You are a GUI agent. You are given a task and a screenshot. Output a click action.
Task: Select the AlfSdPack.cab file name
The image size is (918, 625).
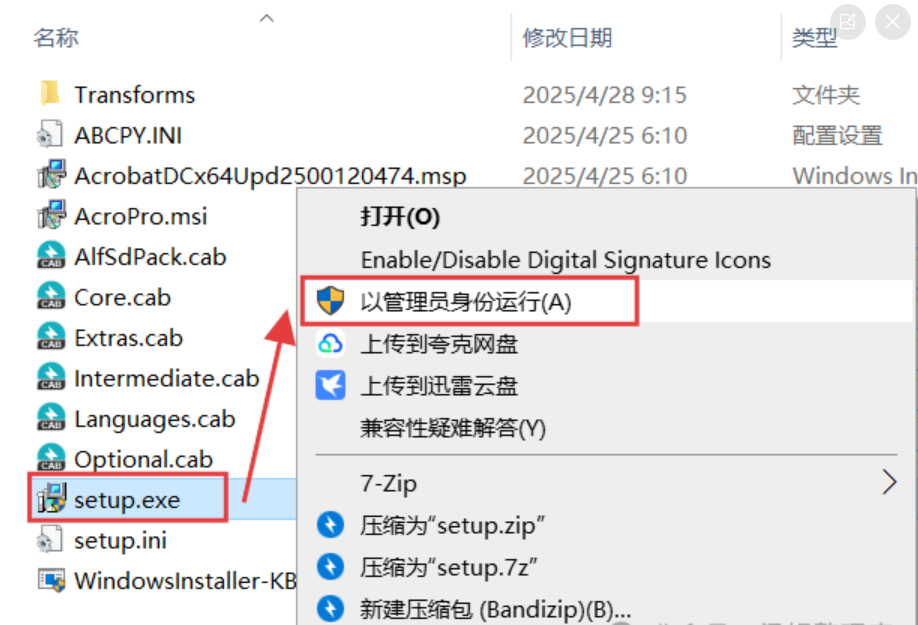tap(150, 257)
